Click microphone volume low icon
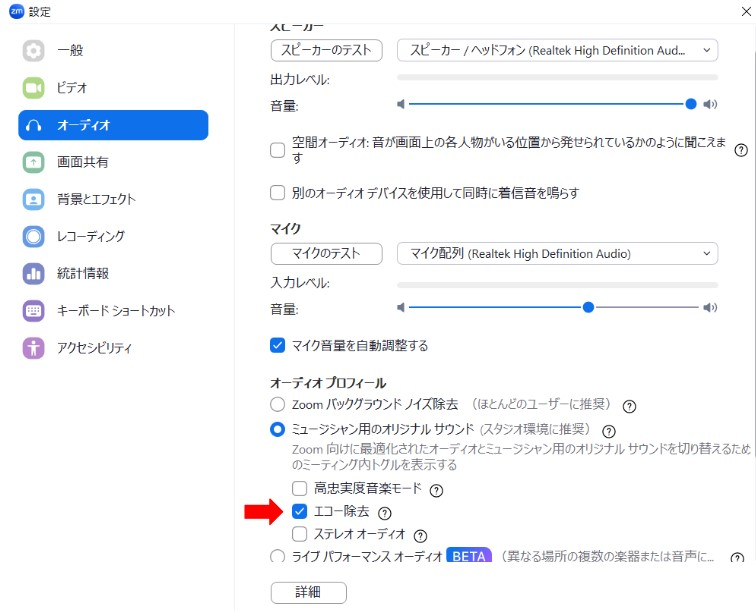The image size is (756, 611). (401, 308)
